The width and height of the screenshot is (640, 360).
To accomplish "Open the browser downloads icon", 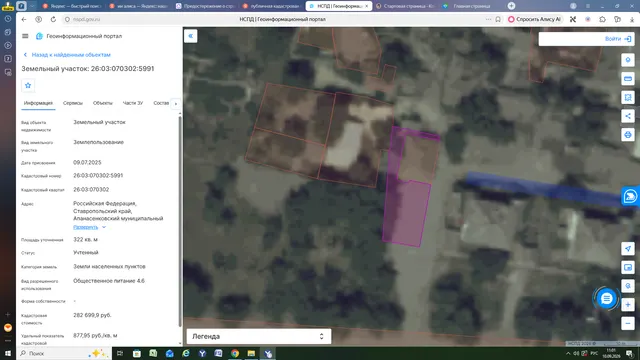I will click(x=632, y=19).
